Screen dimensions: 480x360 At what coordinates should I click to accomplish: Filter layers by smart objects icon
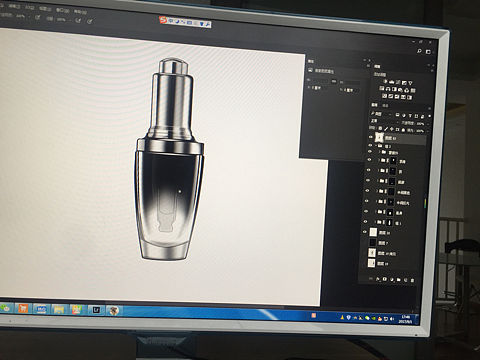coord(422,116)
